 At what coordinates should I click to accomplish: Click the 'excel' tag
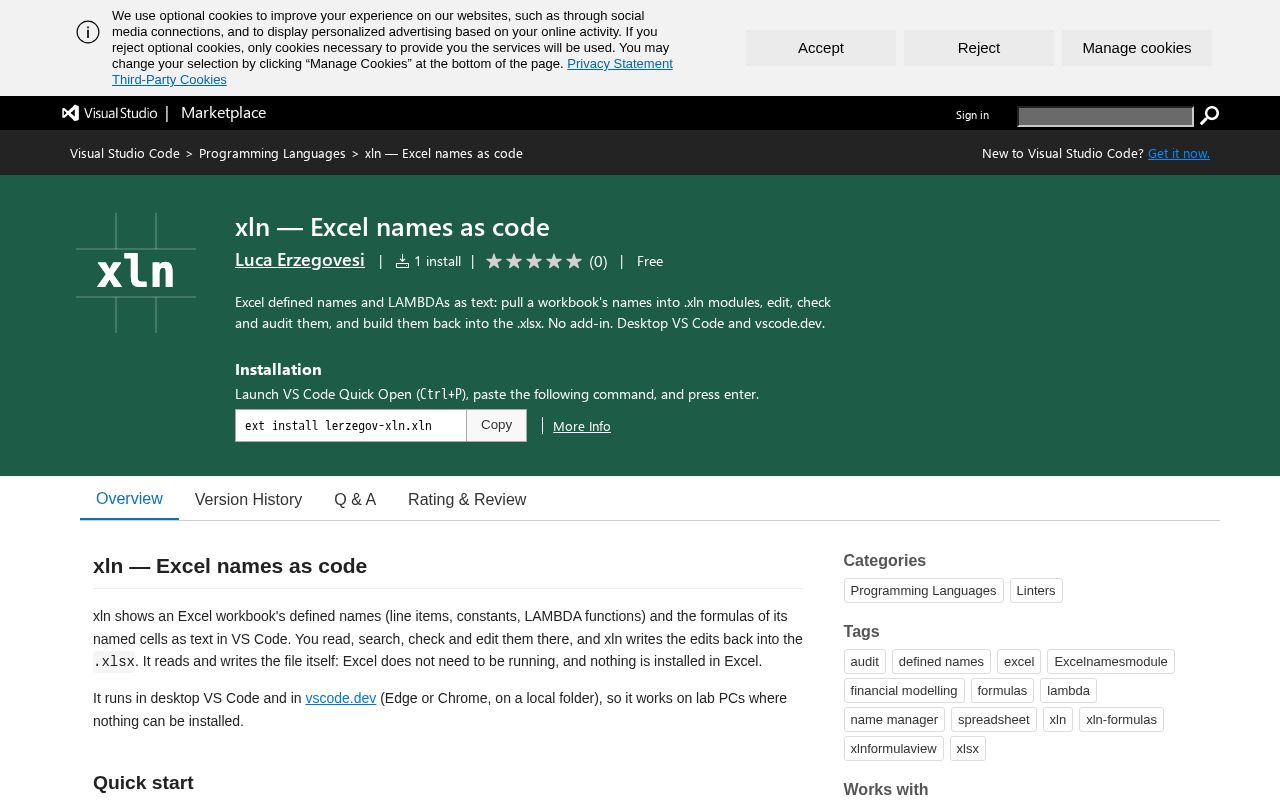[x=1019, y=662]
